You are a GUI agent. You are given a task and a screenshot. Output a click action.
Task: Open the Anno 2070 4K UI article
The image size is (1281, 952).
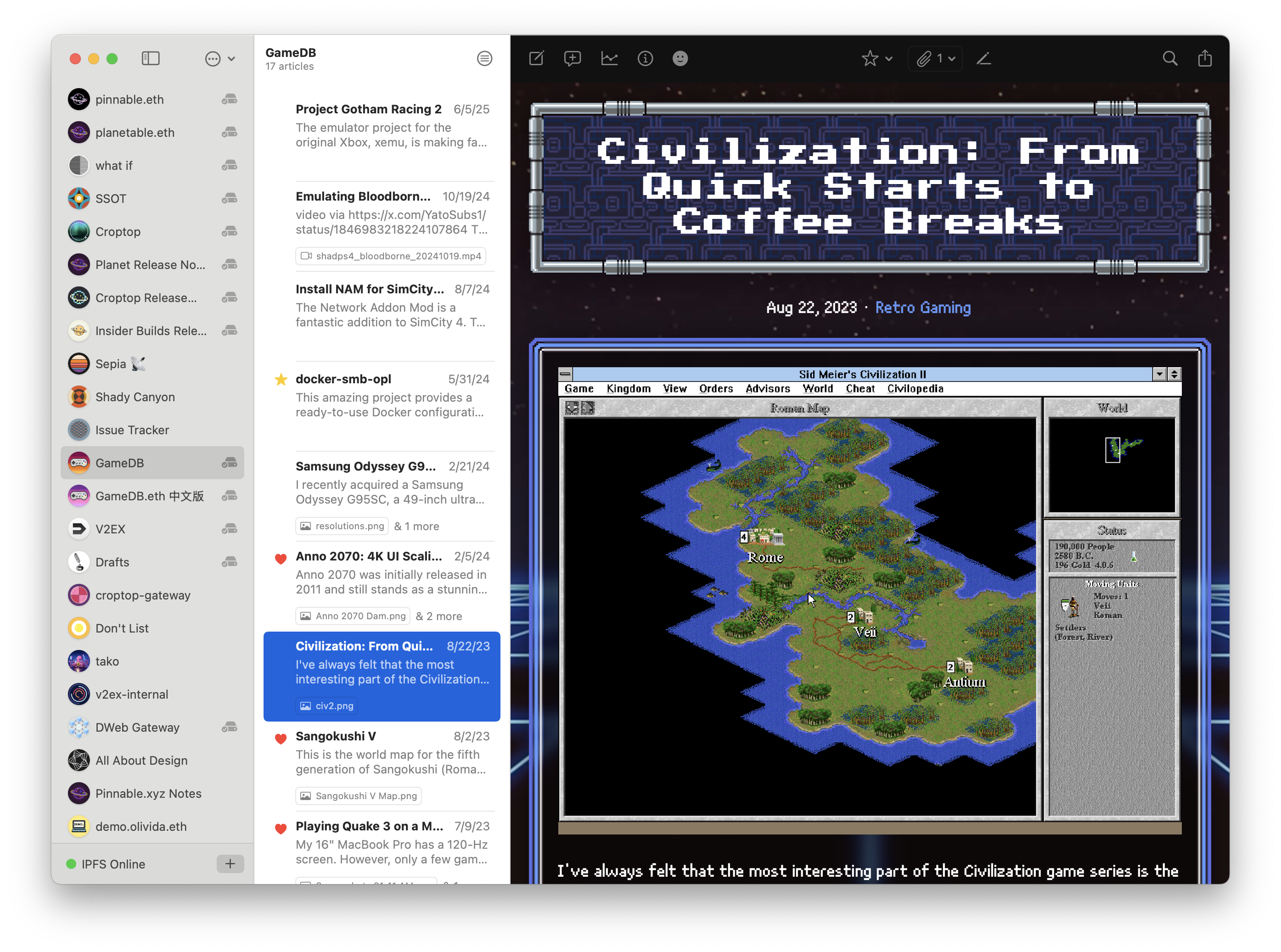coord(382,587)
